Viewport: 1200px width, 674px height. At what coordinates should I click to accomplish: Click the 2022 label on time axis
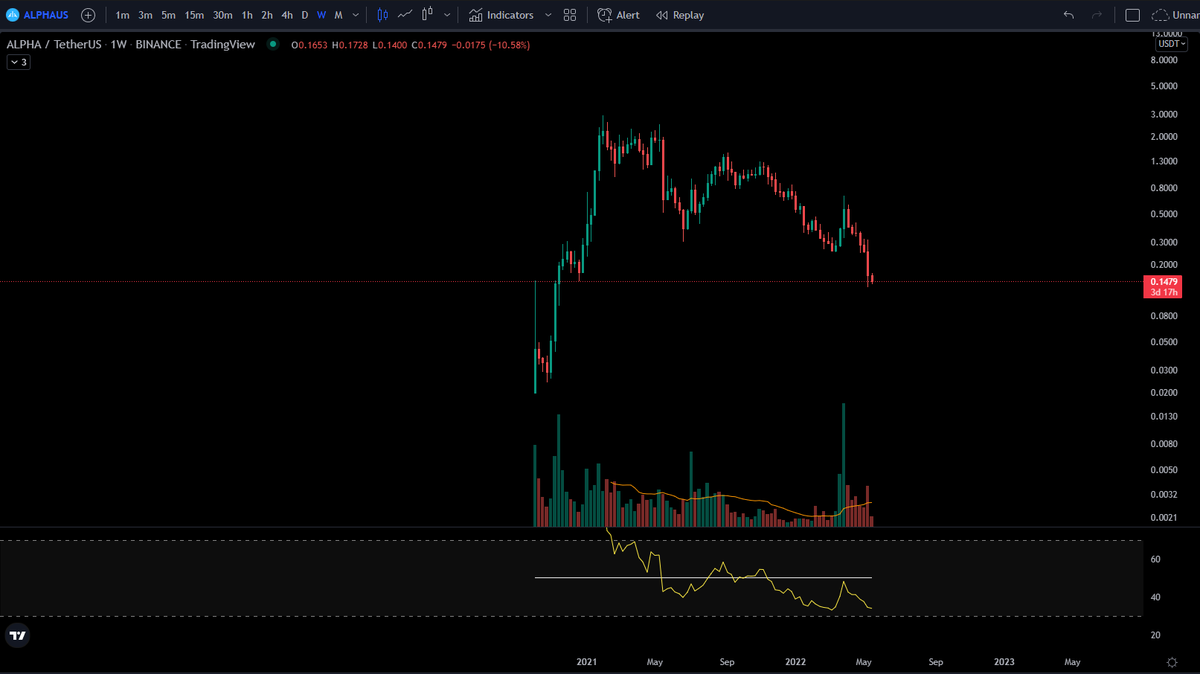click(796, 662)
